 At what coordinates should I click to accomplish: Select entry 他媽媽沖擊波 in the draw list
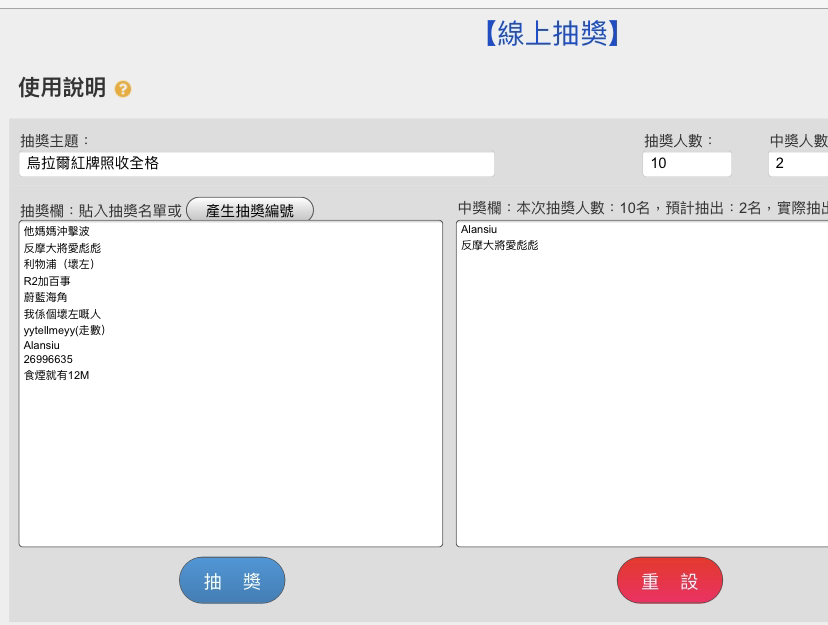57,231
